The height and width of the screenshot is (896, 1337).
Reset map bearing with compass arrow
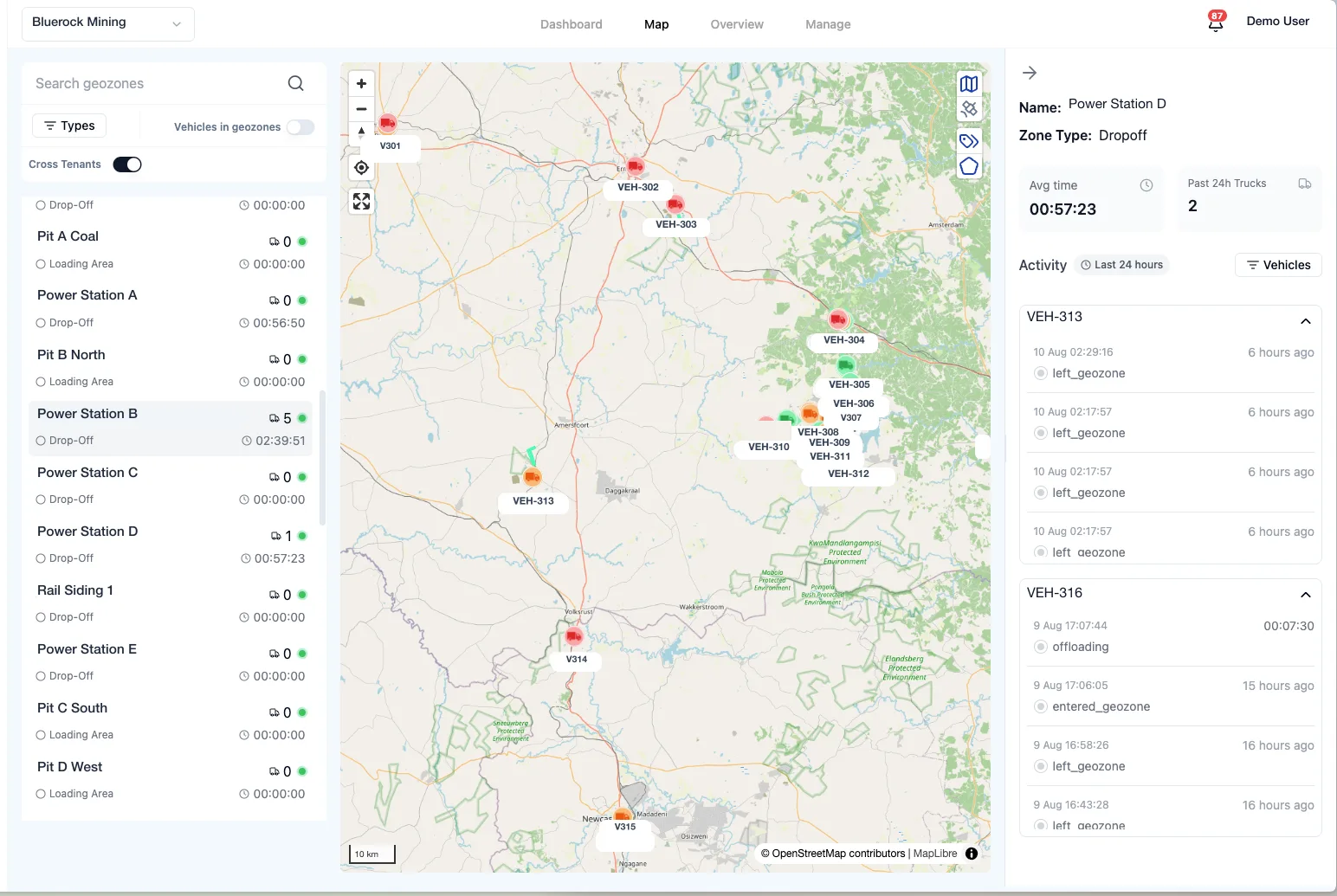coord(361,132)
